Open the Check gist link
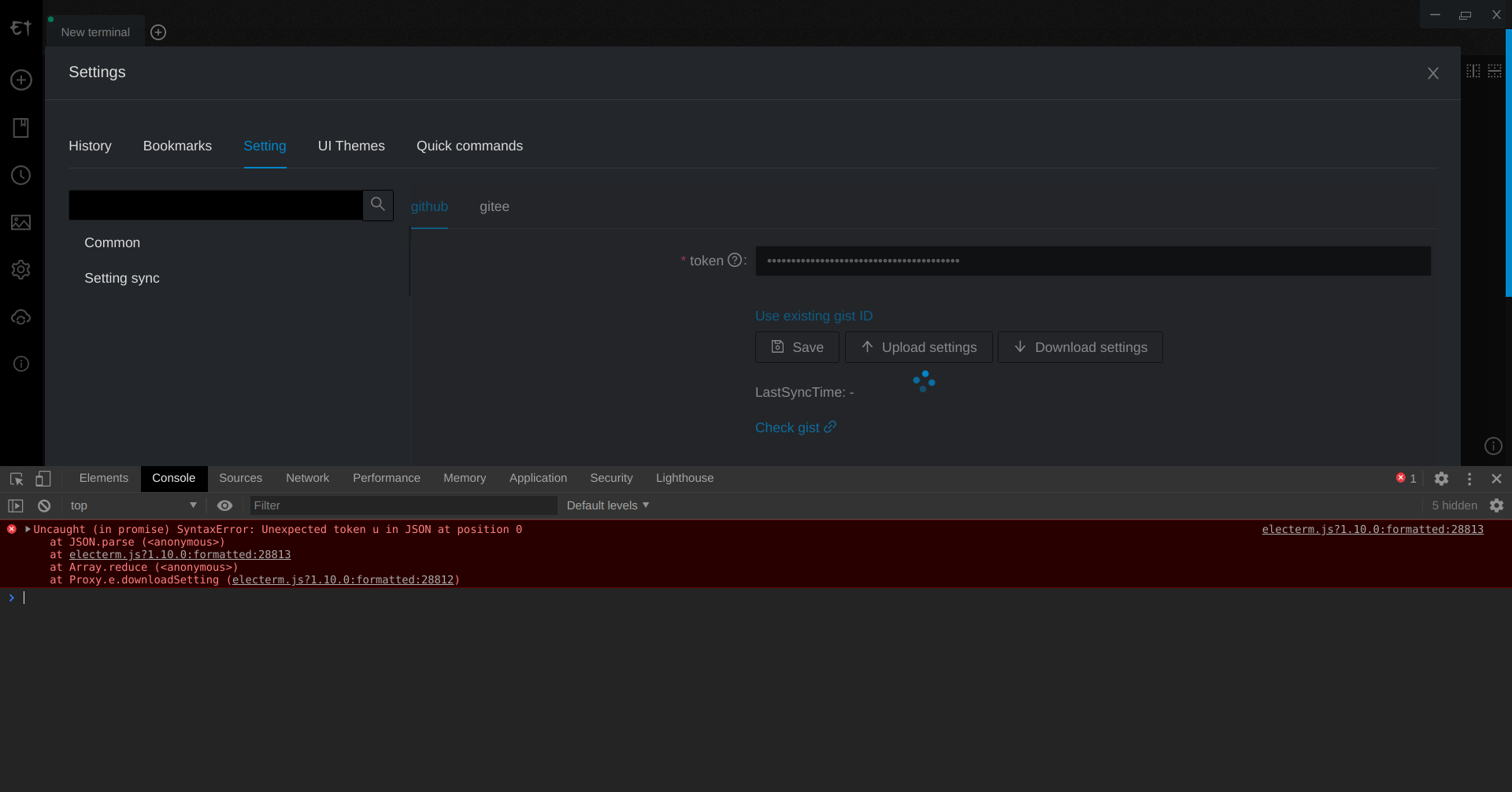The height and width of the screenshot is (792, 1512). click(795, 427)
